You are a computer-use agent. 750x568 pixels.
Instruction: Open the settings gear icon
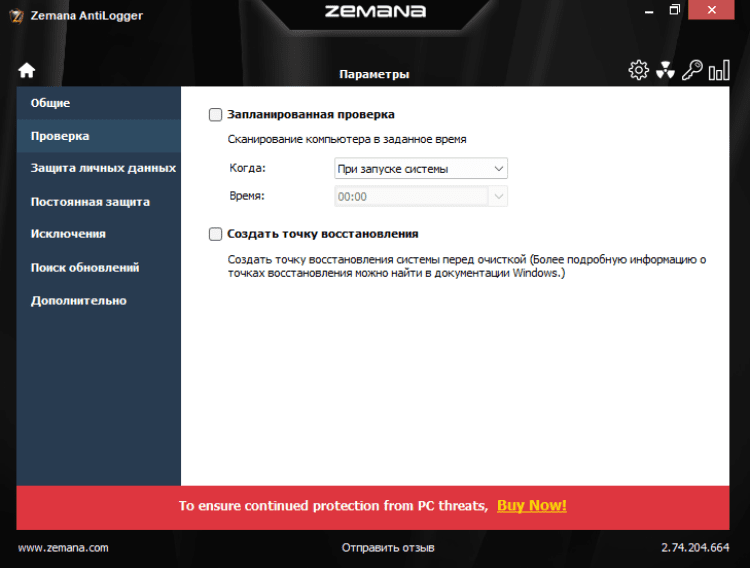click(639, 70)
